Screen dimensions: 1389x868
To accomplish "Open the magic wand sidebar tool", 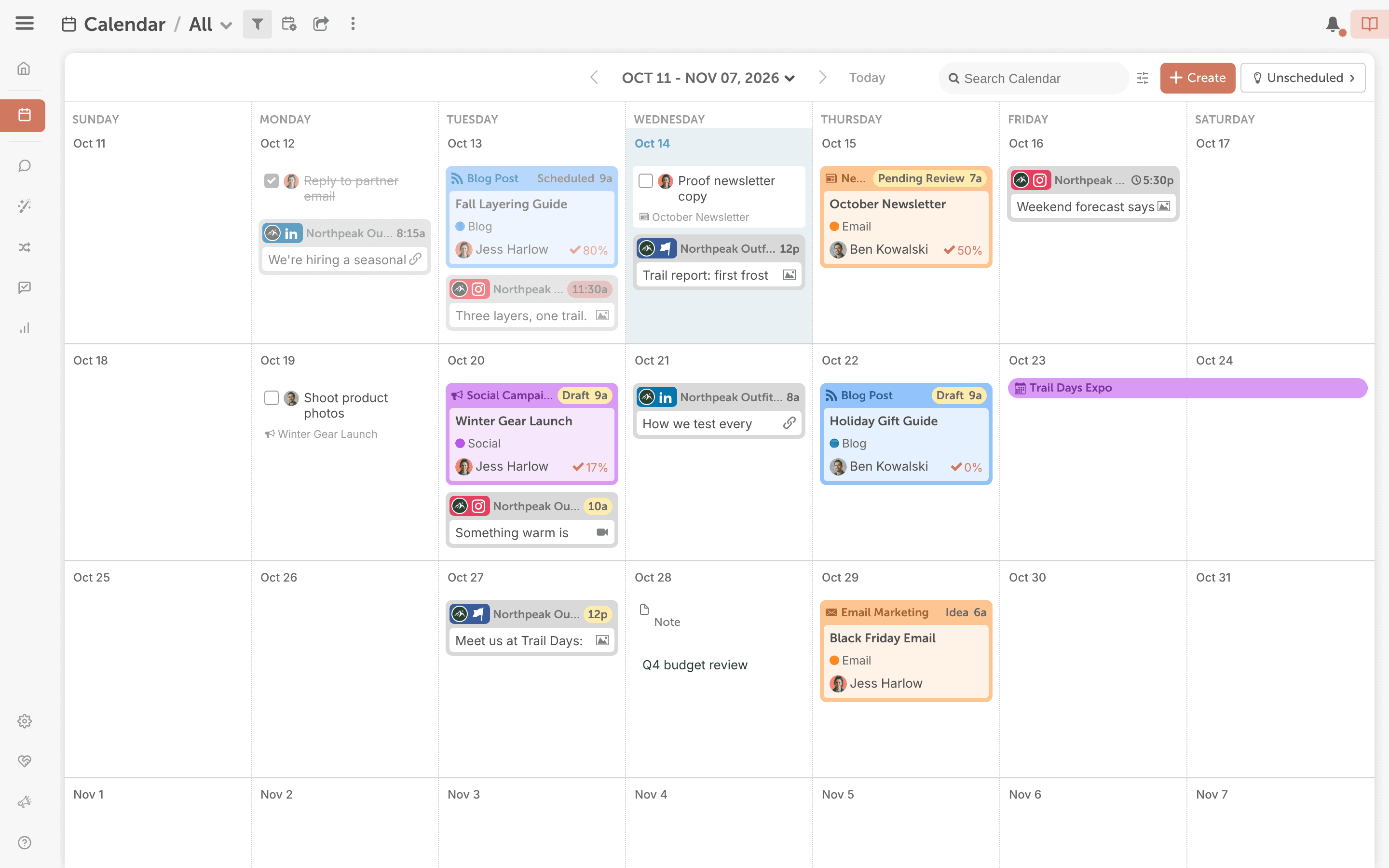I will 24,206.
